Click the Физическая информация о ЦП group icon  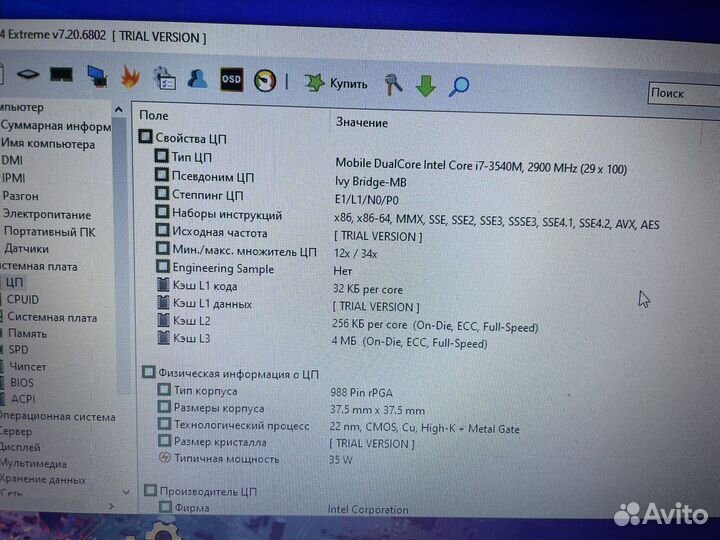[148, 371]
